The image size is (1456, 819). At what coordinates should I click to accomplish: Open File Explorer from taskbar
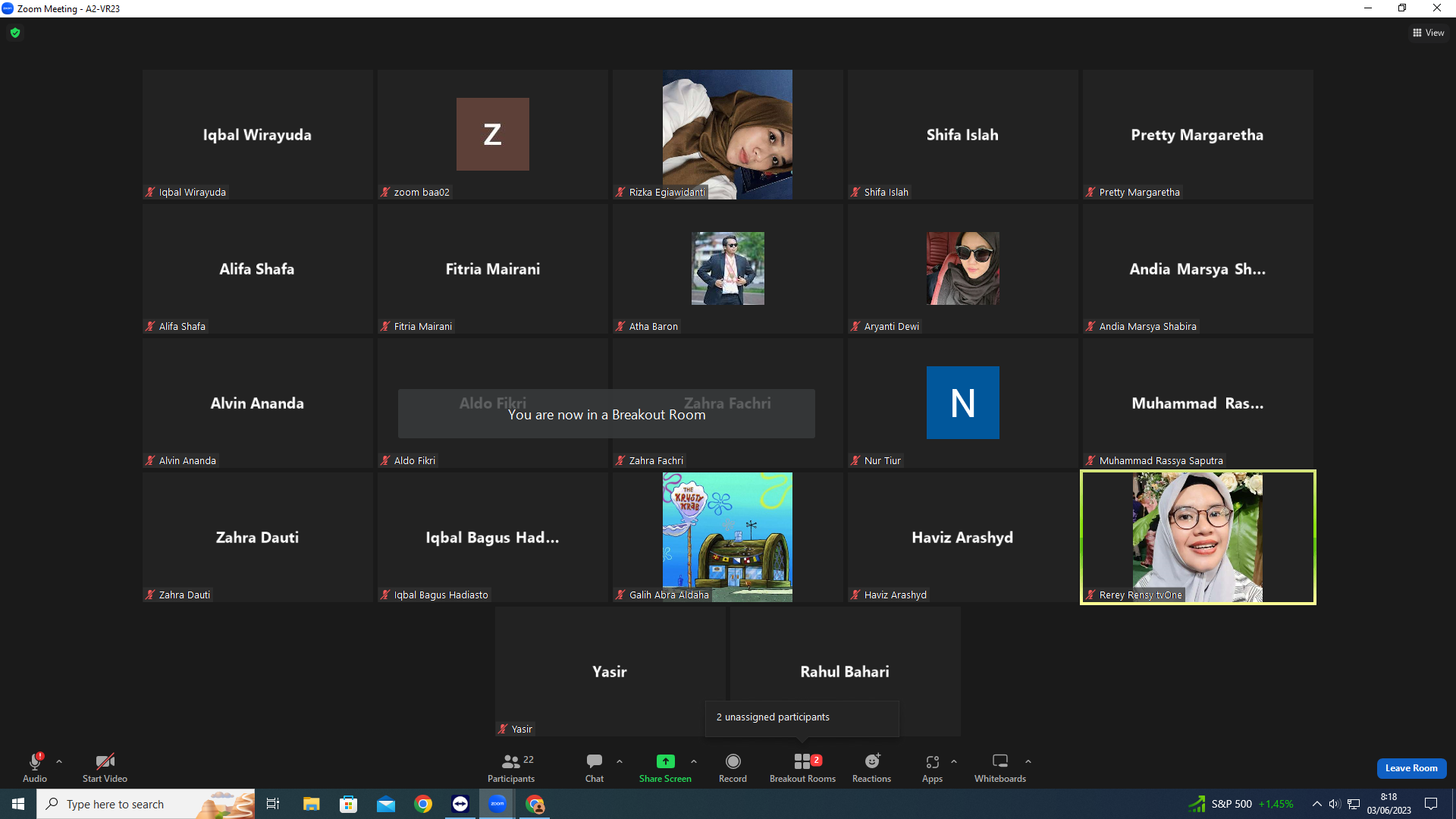tap(311, 804)
